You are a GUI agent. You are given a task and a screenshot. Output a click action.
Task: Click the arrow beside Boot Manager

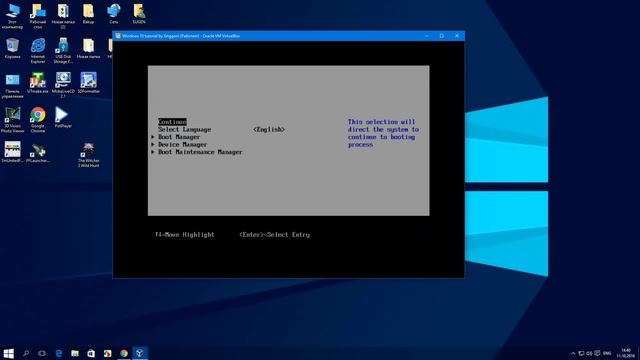(153, 137)
